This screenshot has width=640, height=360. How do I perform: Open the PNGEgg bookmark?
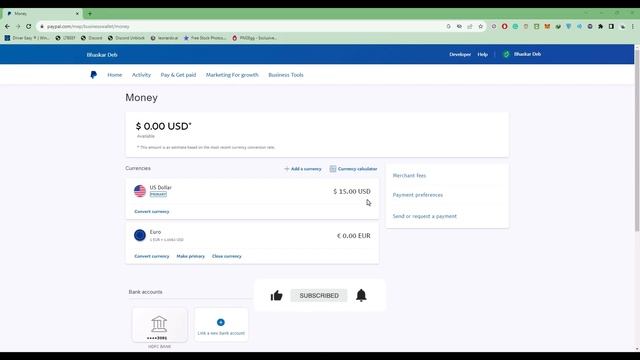click(254, 38)
